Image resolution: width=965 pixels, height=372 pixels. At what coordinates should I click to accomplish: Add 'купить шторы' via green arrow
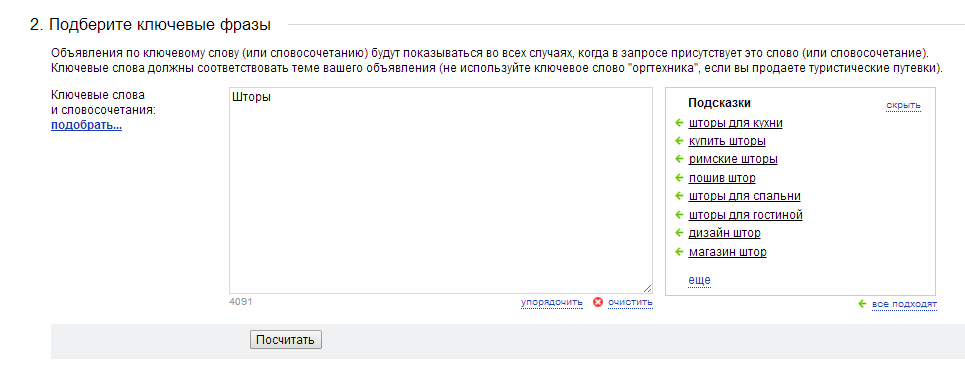pyautogui.click(x=679, y=141)
